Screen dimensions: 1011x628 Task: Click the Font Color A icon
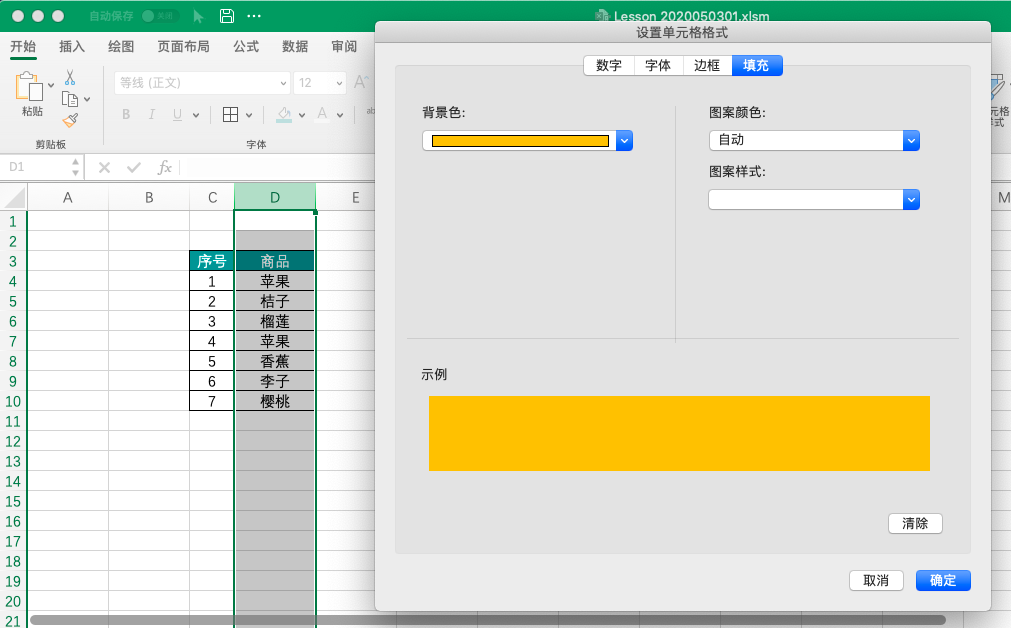tap(322, 115)
